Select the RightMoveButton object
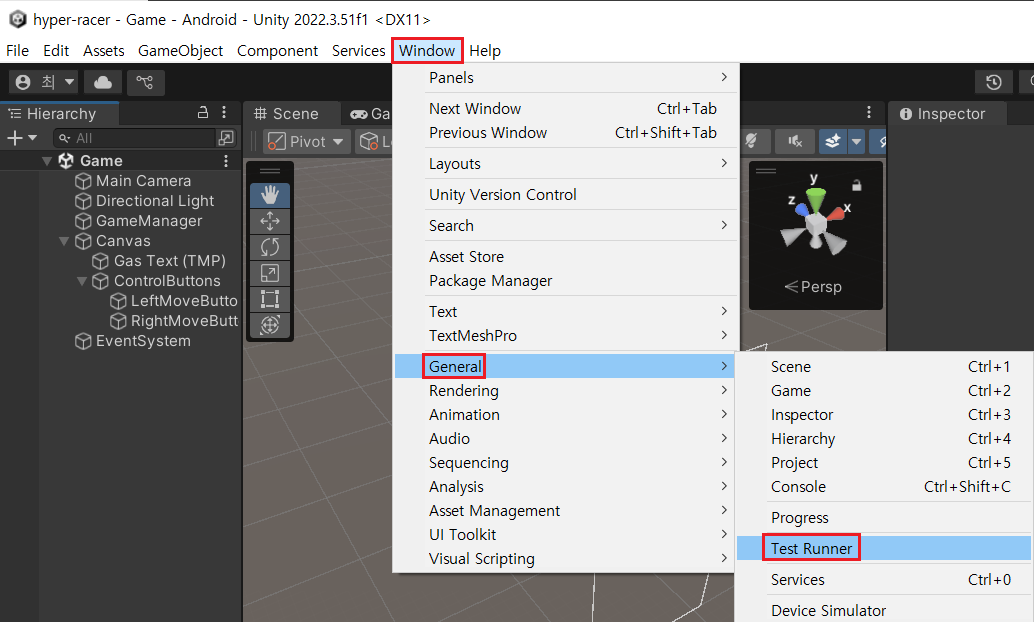 click(184, 321)
